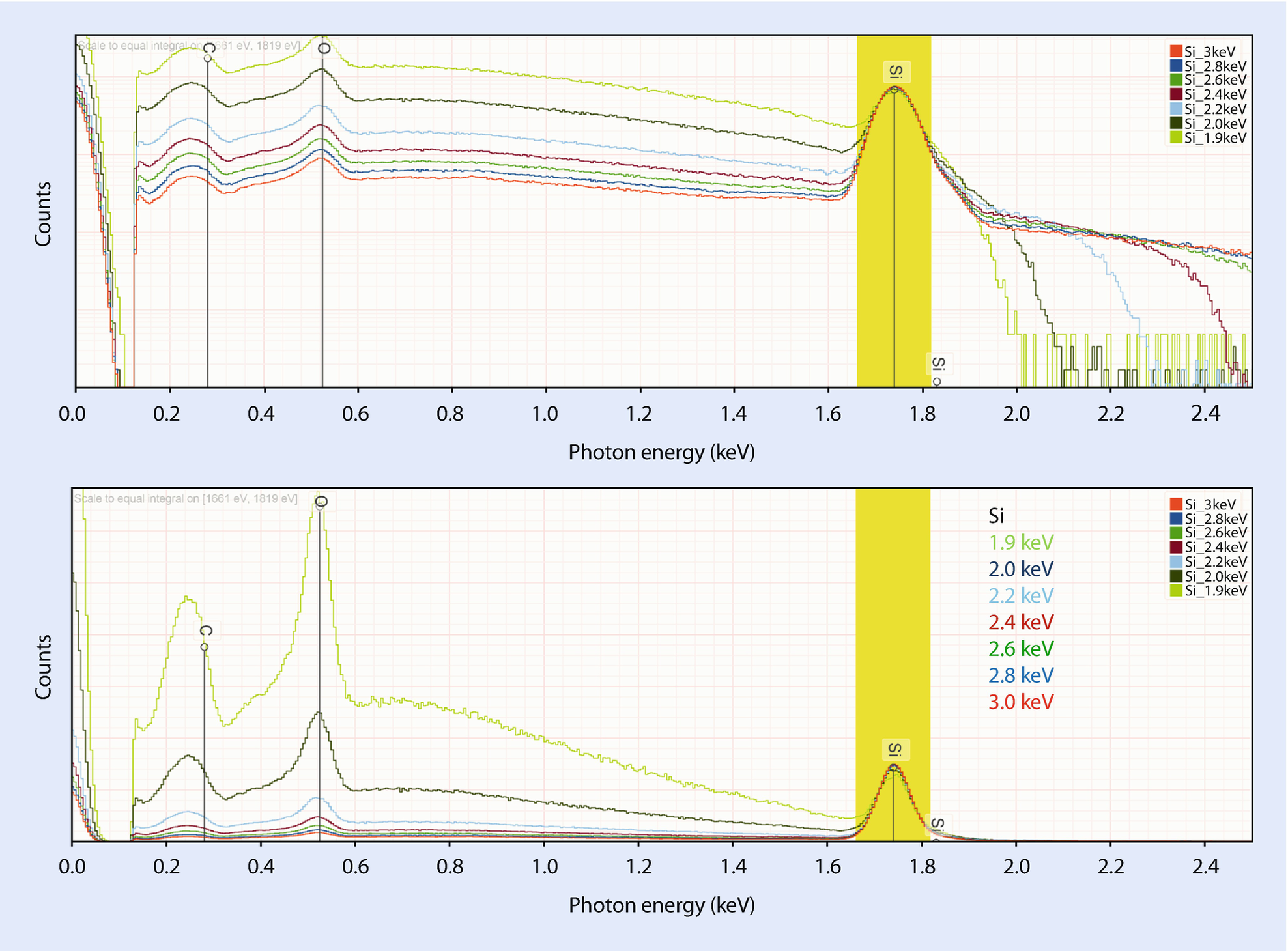Image resolution: width=1288 pixels, height=951 pixels.
Task: Click the black Si heading above keV list
Action: [x=996, y=516]
